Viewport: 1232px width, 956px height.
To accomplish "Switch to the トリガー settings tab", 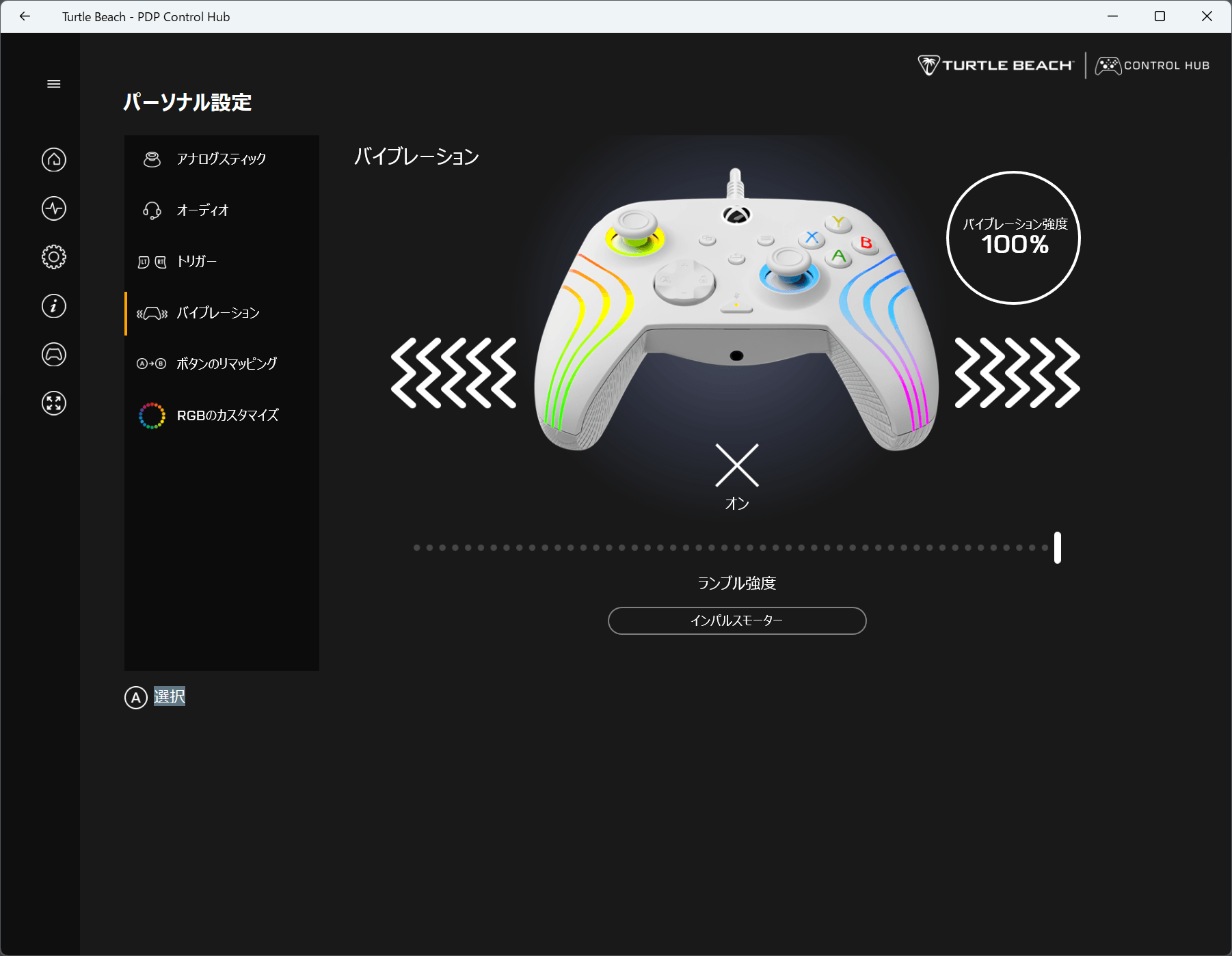I will coord(221,262).
